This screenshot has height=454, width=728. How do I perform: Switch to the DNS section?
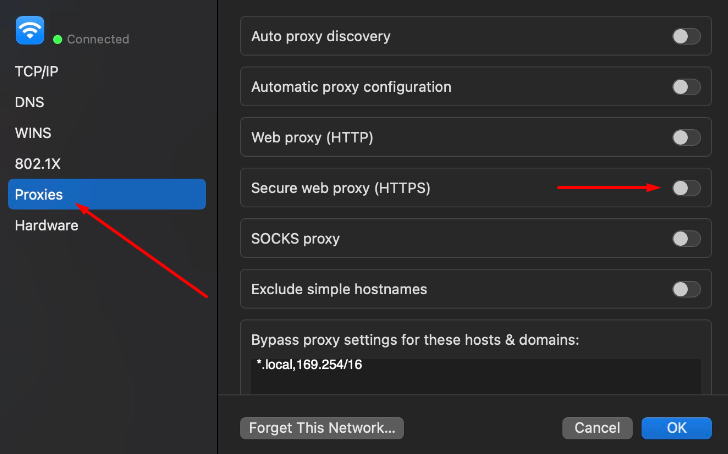29,102
